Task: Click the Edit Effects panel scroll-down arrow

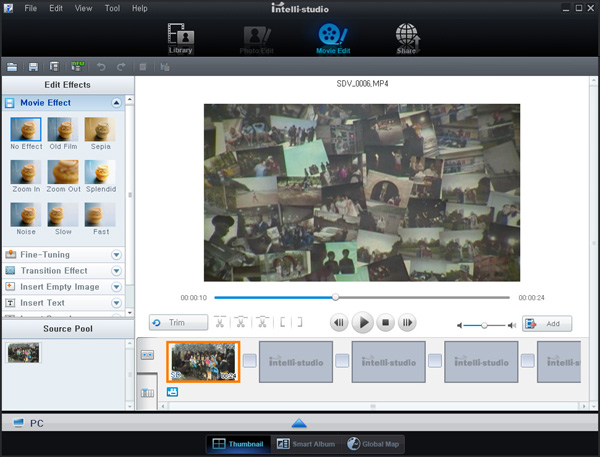Action: click(130, 312)
